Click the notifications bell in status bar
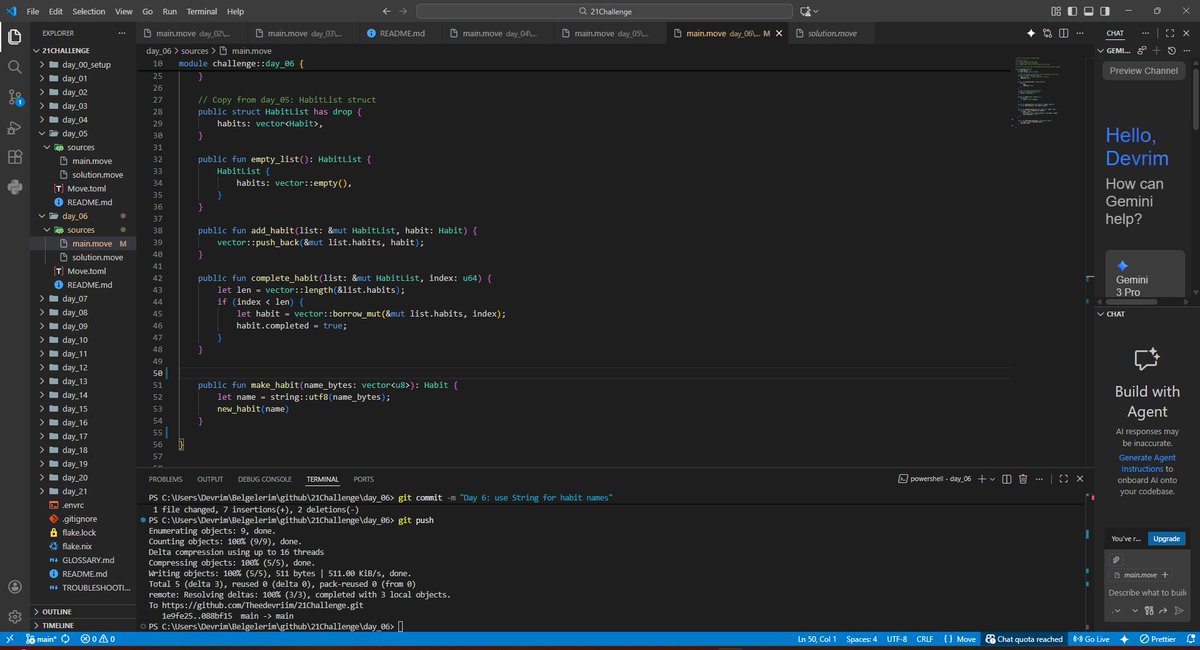The height and width of the screenshot is (650, 1200). tap(1189, 639)
